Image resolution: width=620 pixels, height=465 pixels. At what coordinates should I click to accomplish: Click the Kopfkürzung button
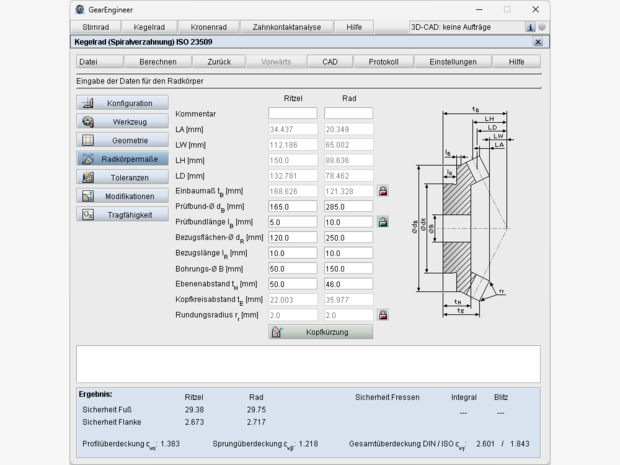click(x=320, y=331)
